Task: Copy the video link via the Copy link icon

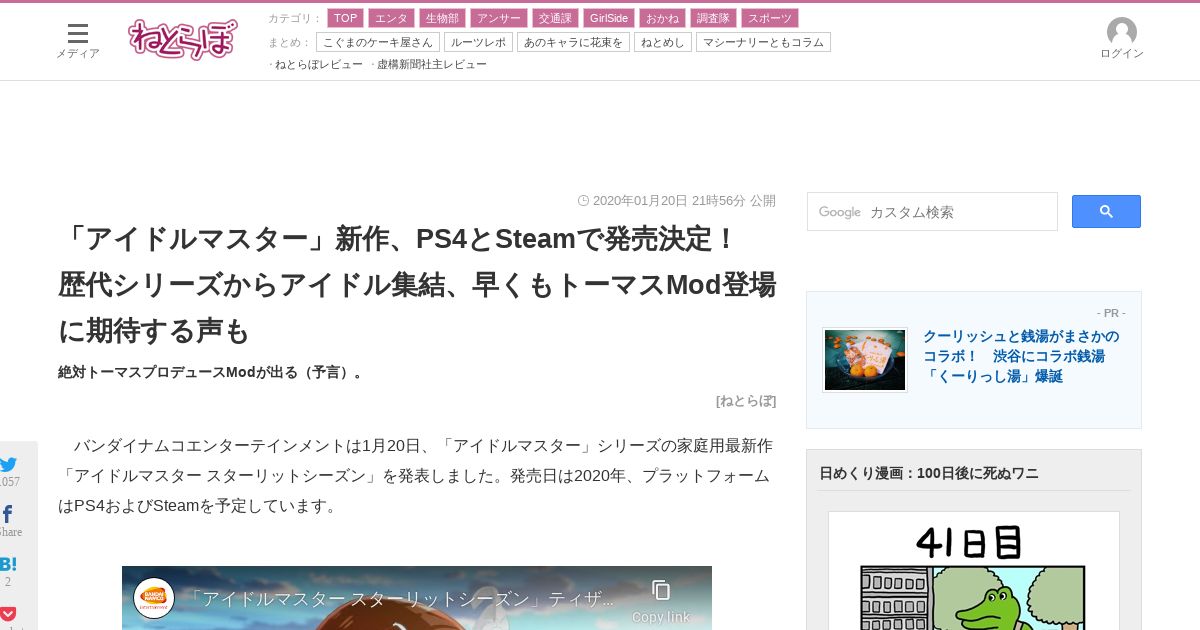Action: 661,601
